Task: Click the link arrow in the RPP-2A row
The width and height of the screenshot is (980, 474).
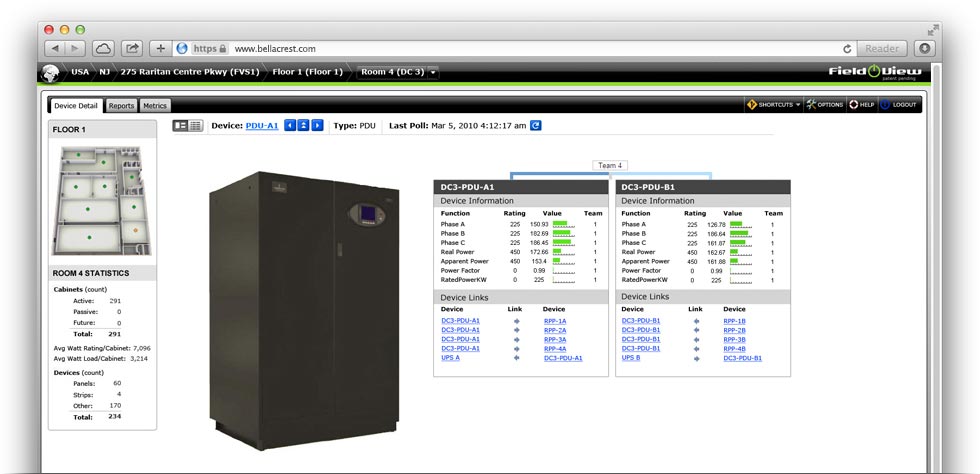Action: pyautogui.click(x=516, y=331)
